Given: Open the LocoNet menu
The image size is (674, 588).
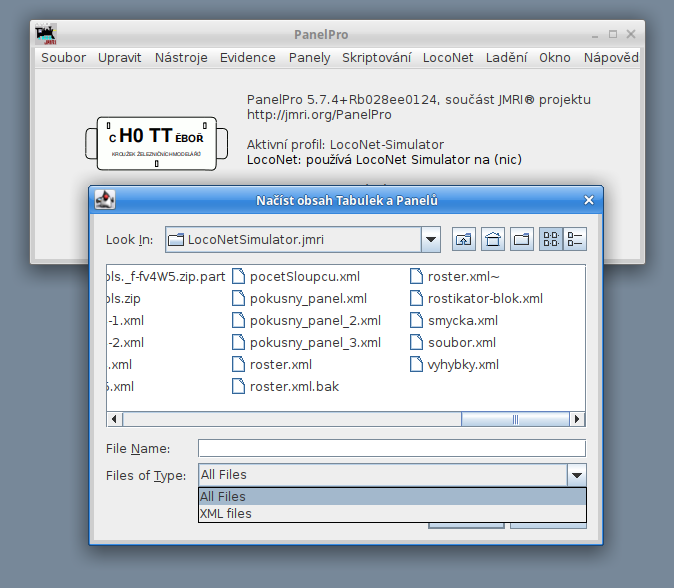Looking at the screenshot, I should [x=447, y=58].
